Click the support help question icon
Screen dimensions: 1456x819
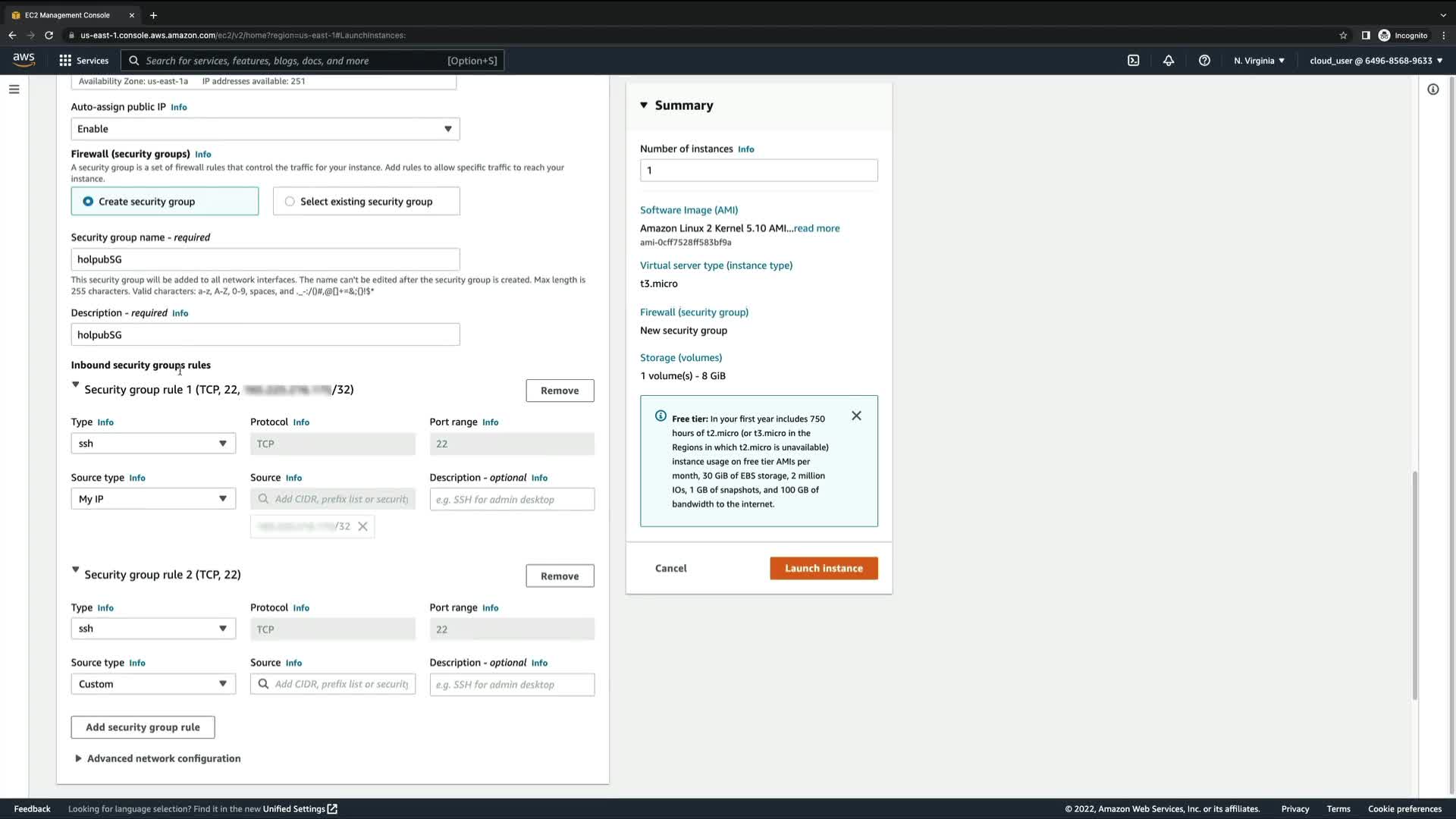pos(1204,61)
